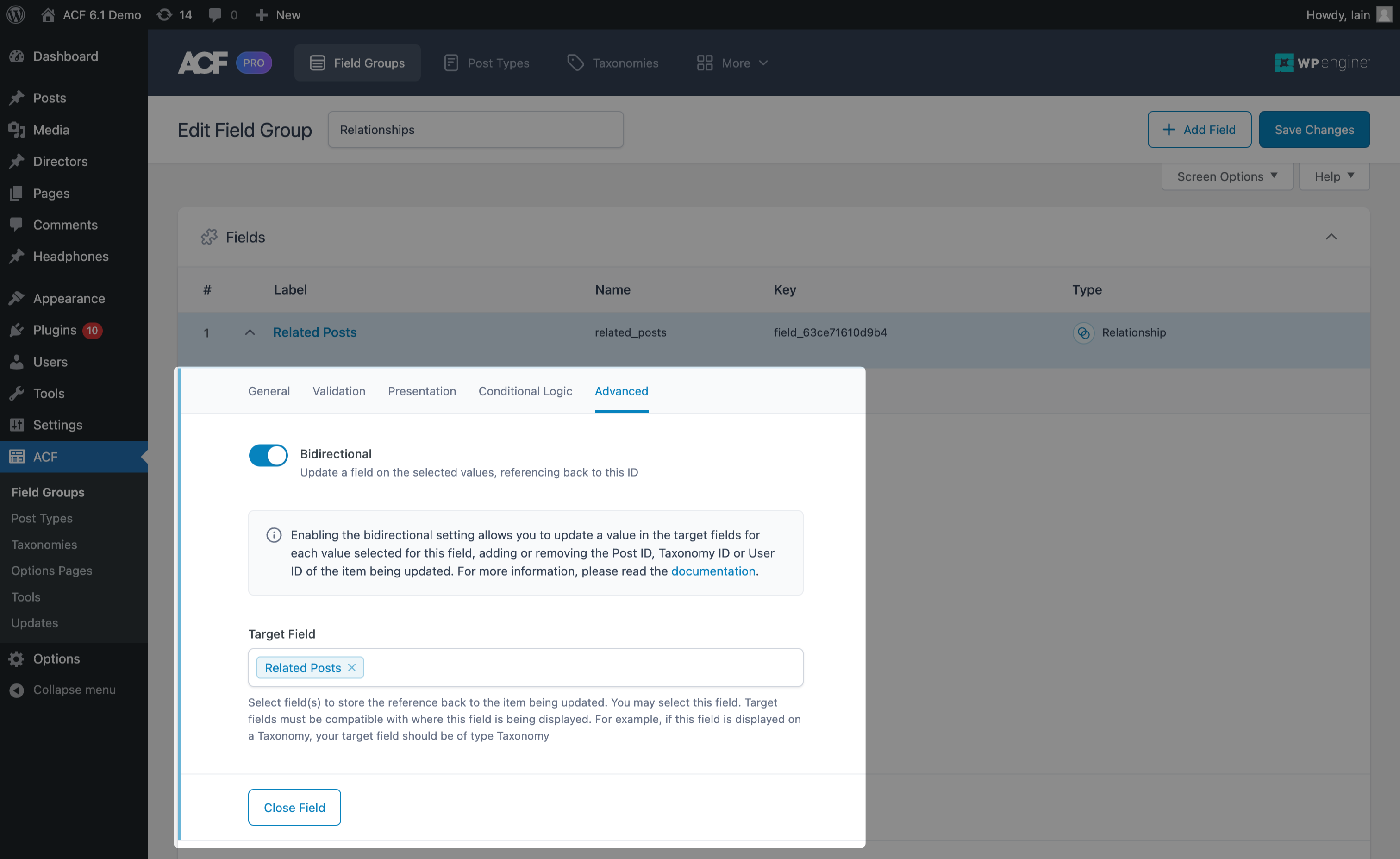This screenshot has width=1400, height=859.
Task: Switch to the General tab
Action: click(x=269, y=391)
